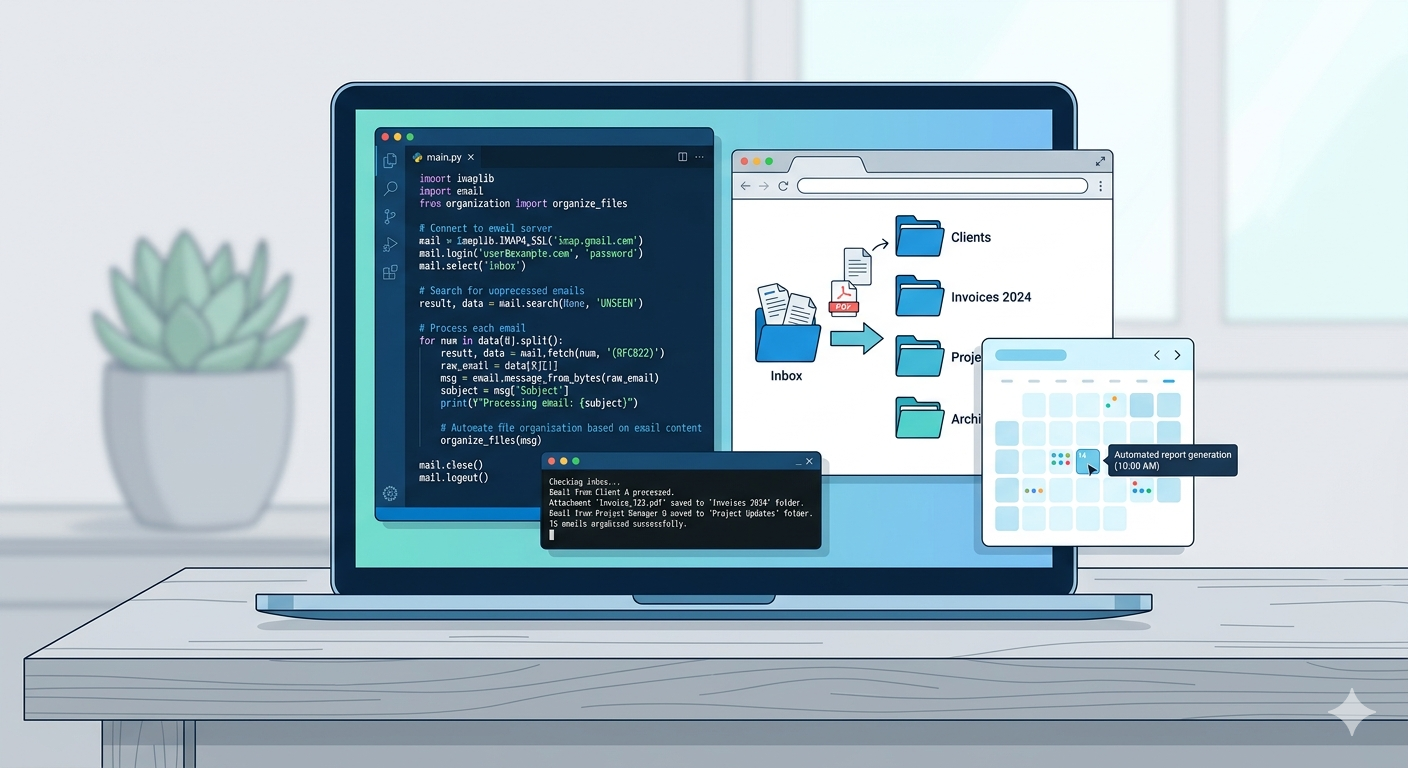Go to the previous month in the calendar
Viewport: 1408px width, 768px height.
click(x=1157, y=355)
